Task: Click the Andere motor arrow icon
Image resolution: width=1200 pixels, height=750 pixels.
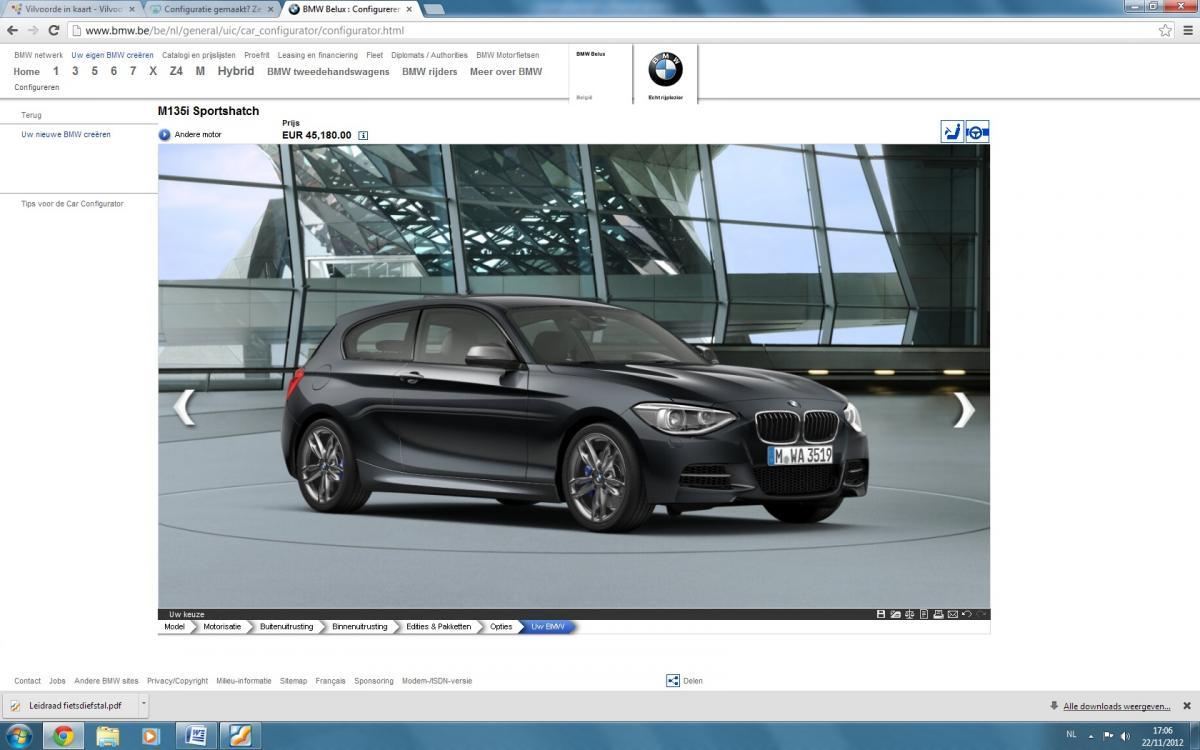Action: 165,134
